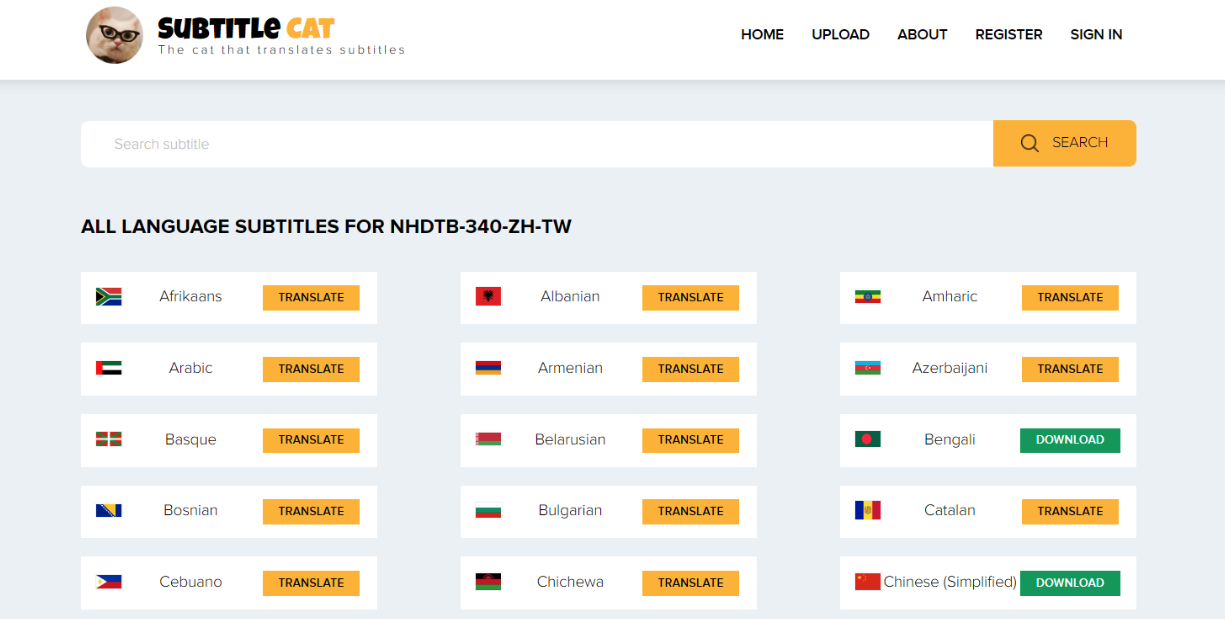The width and height of the screenshot is (1225, 619).
Task: Click the Ethiopian flag beside Amharic
Action: [868, 297]
